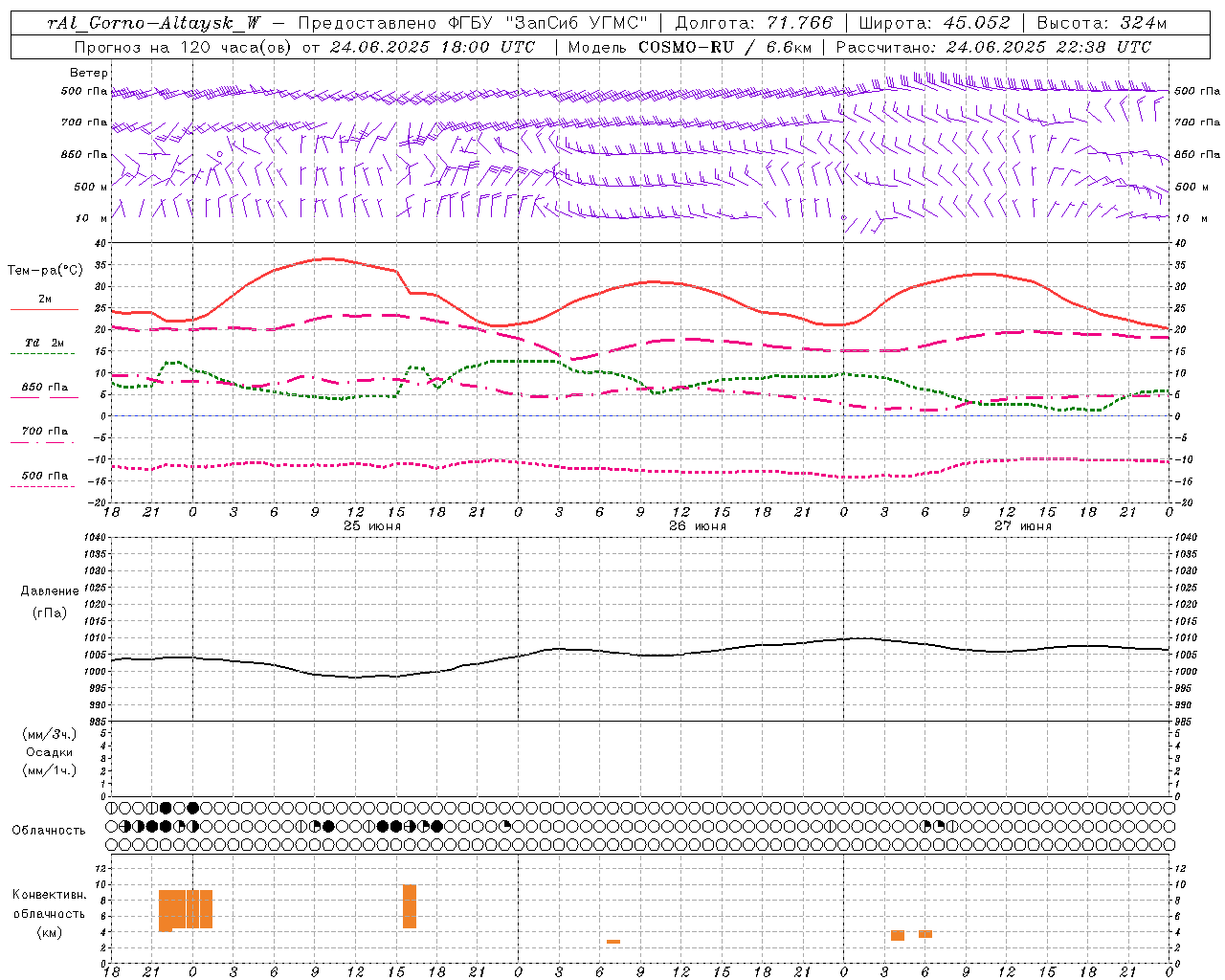The height and width of the screenshot is (980, 1225).
Task: Click the Широта: 45.052 value
Action: tap(934, 23)
